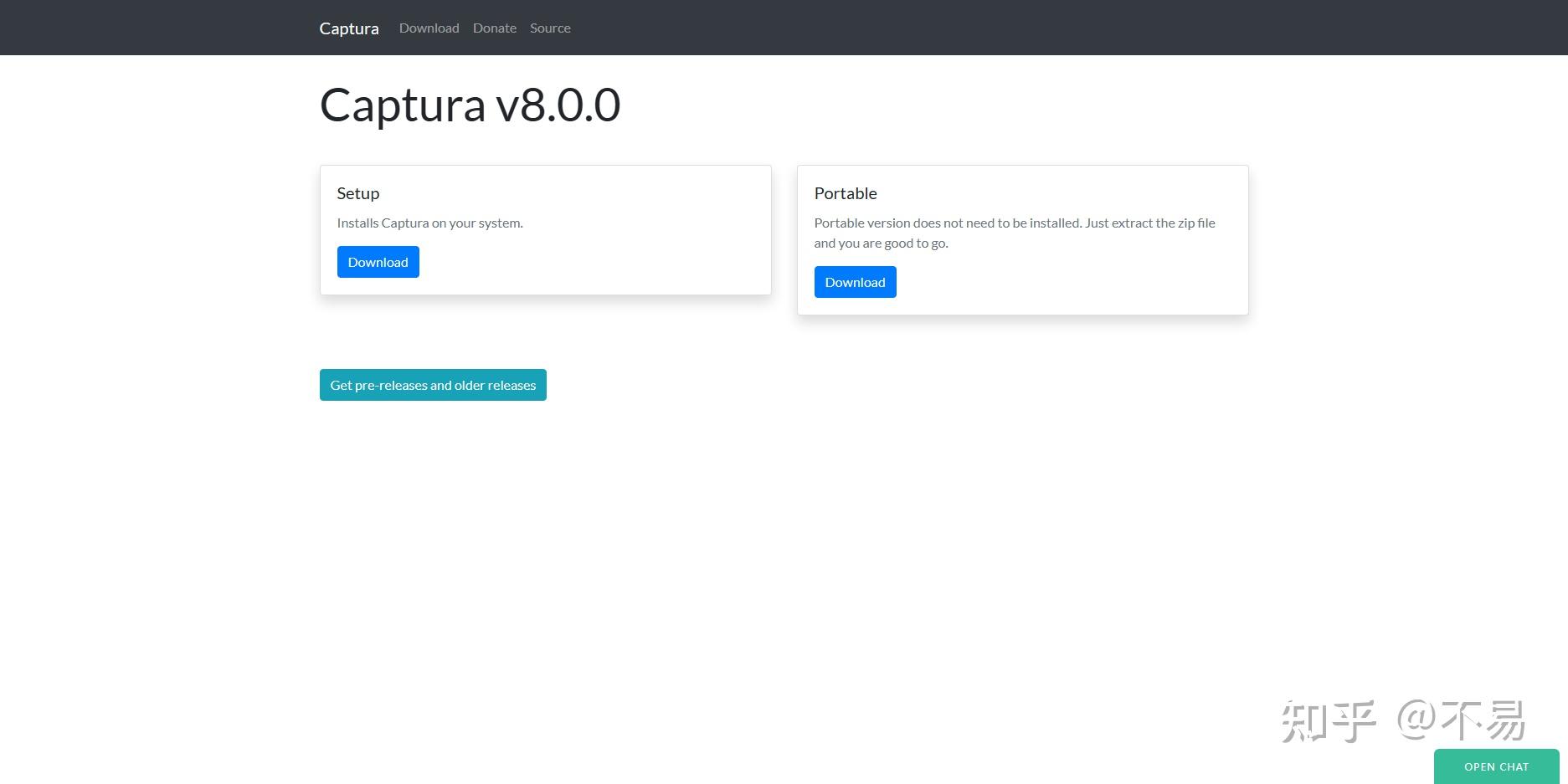Click the Captura v8.0.0 page heading
1568x784 pixels.
click(x=470, y=105)
